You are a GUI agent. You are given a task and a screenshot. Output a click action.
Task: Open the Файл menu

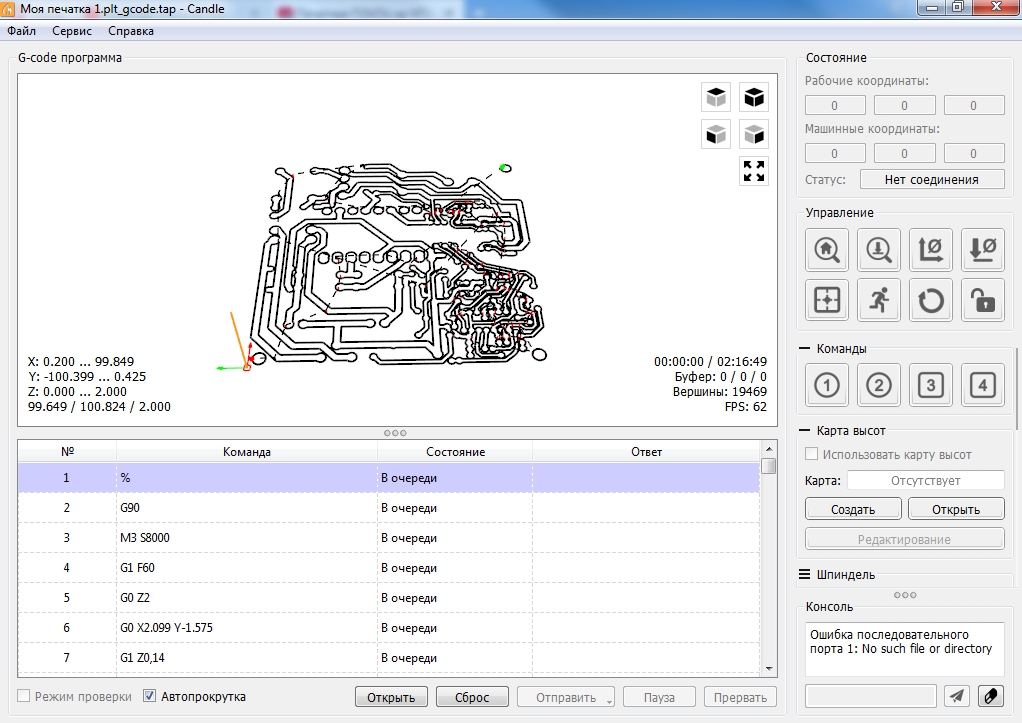[x=21, y=31]
